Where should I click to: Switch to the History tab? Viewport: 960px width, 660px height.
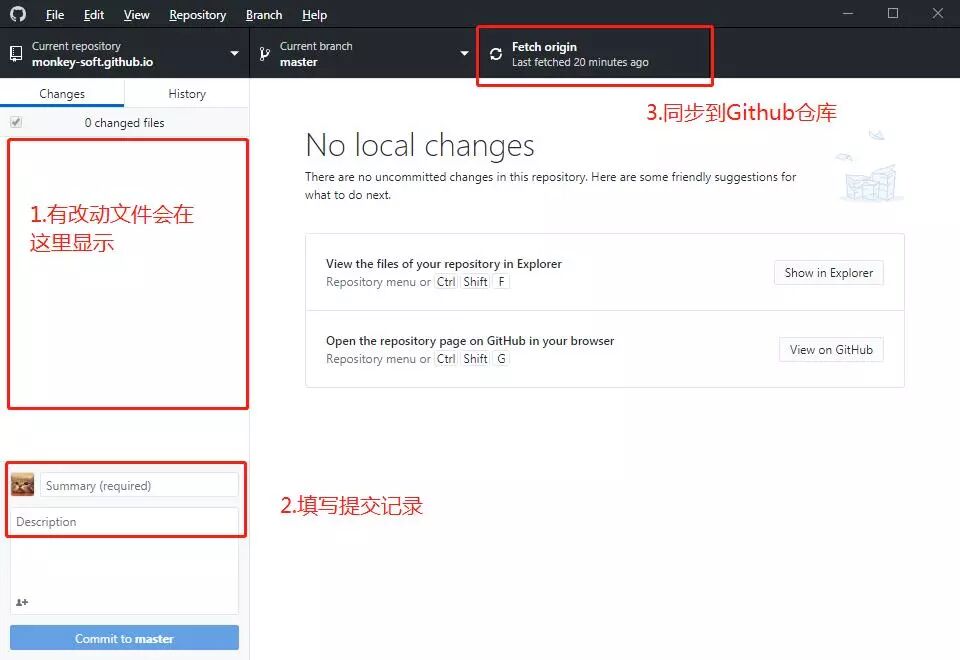(187, 94)
